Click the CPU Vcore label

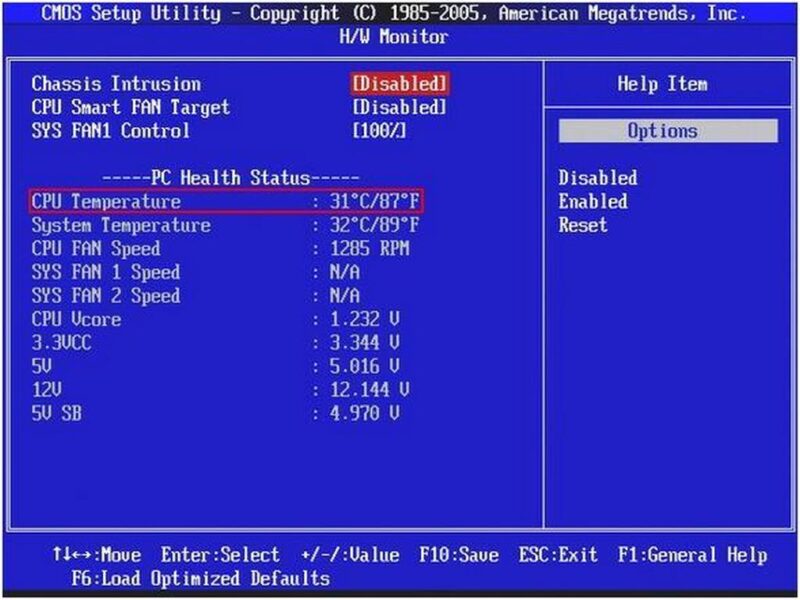coord(77,319)
